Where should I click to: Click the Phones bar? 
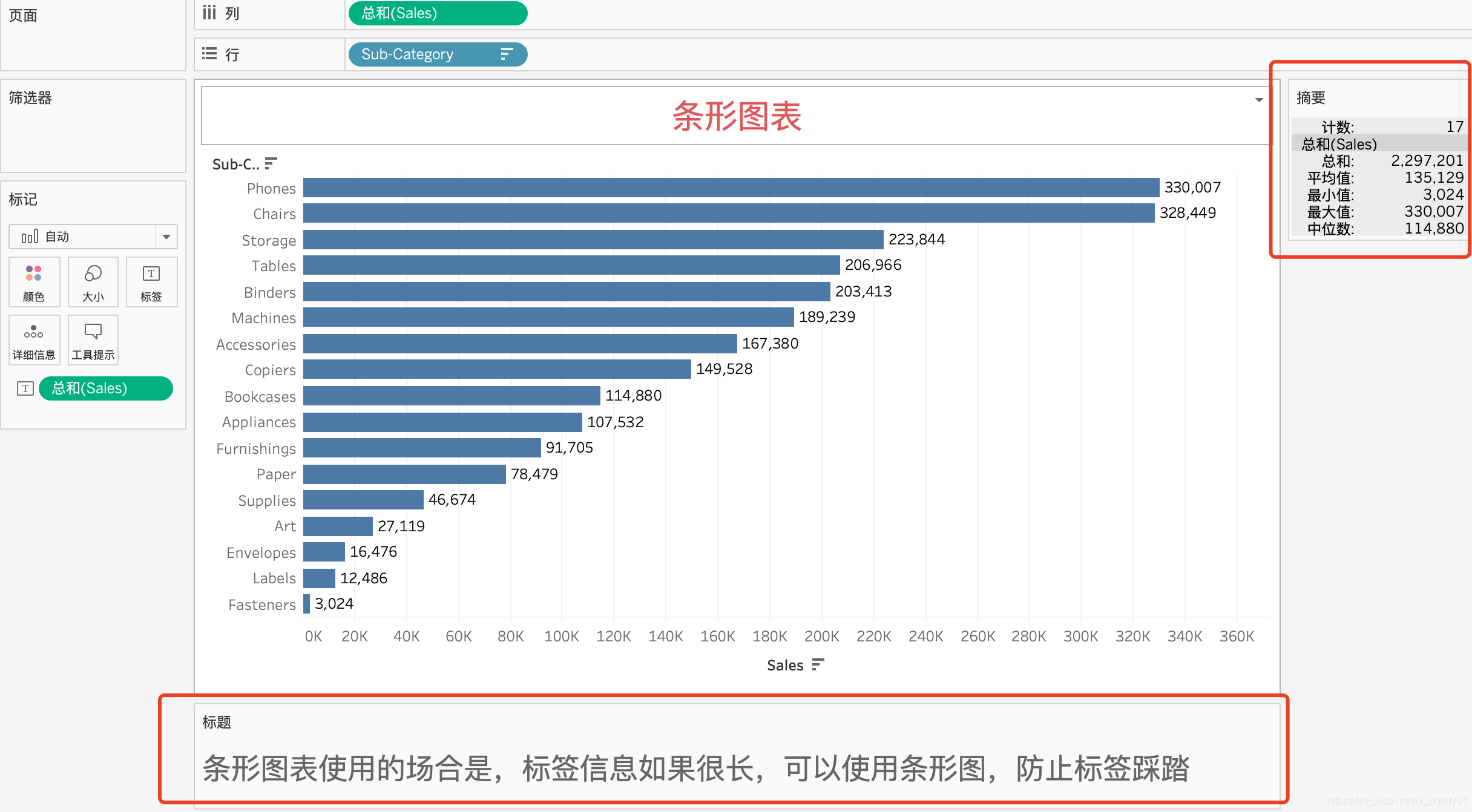[731, 188]
